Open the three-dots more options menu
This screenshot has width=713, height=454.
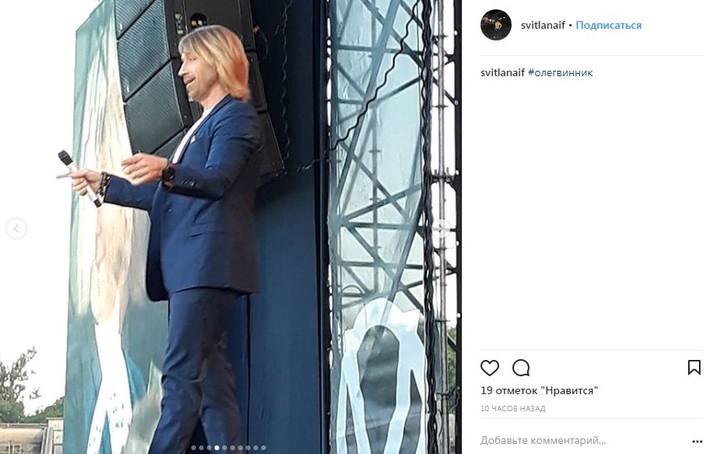pyautogui.click(x=698, y=441)
